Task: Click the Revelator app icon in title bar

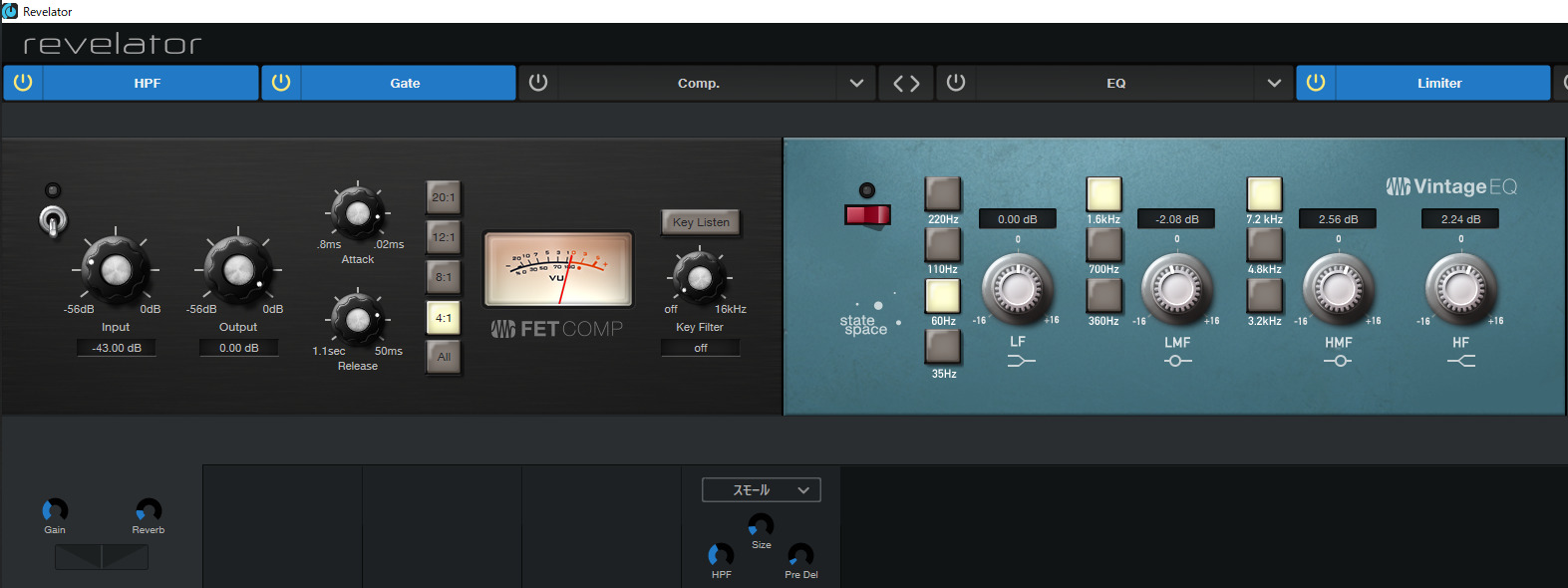Action: coord(10,11)
